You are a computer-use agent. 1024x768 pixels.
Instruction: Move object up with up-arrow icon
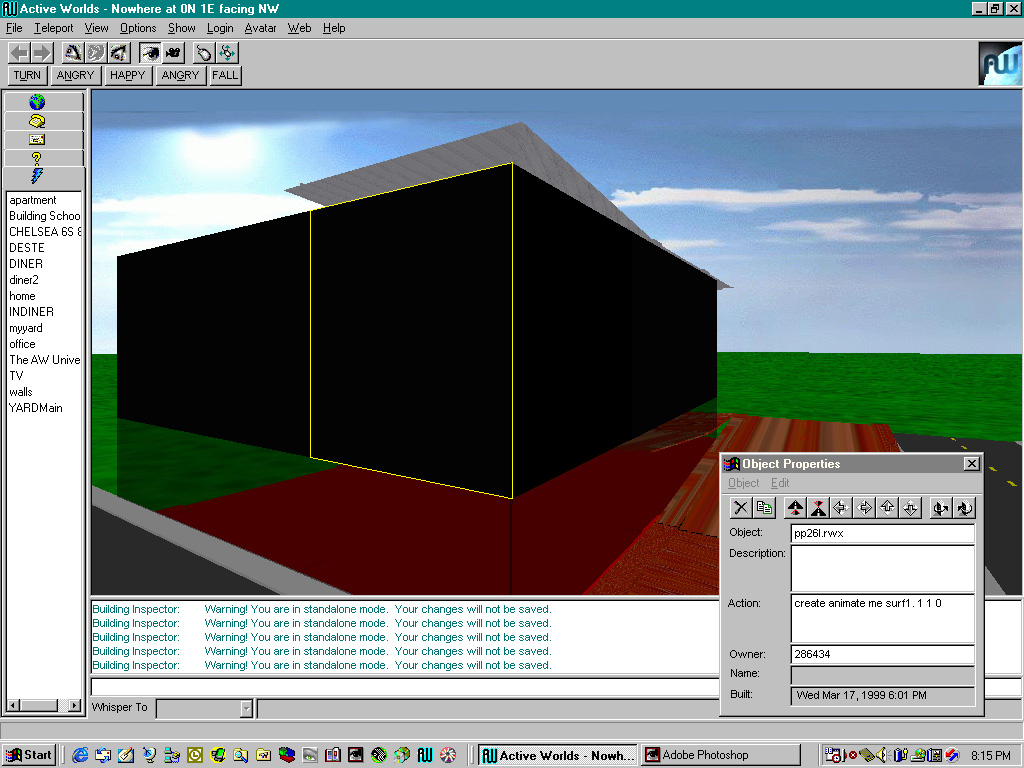(888, 508)
